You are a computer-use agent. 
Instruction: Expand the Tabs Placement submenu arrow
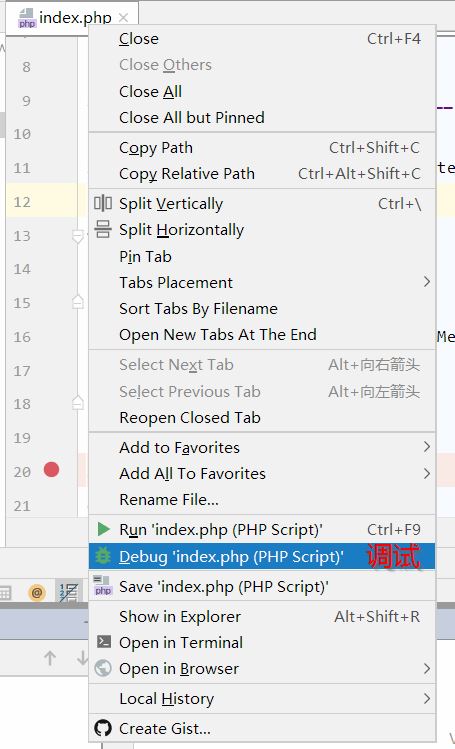(427, 282)
